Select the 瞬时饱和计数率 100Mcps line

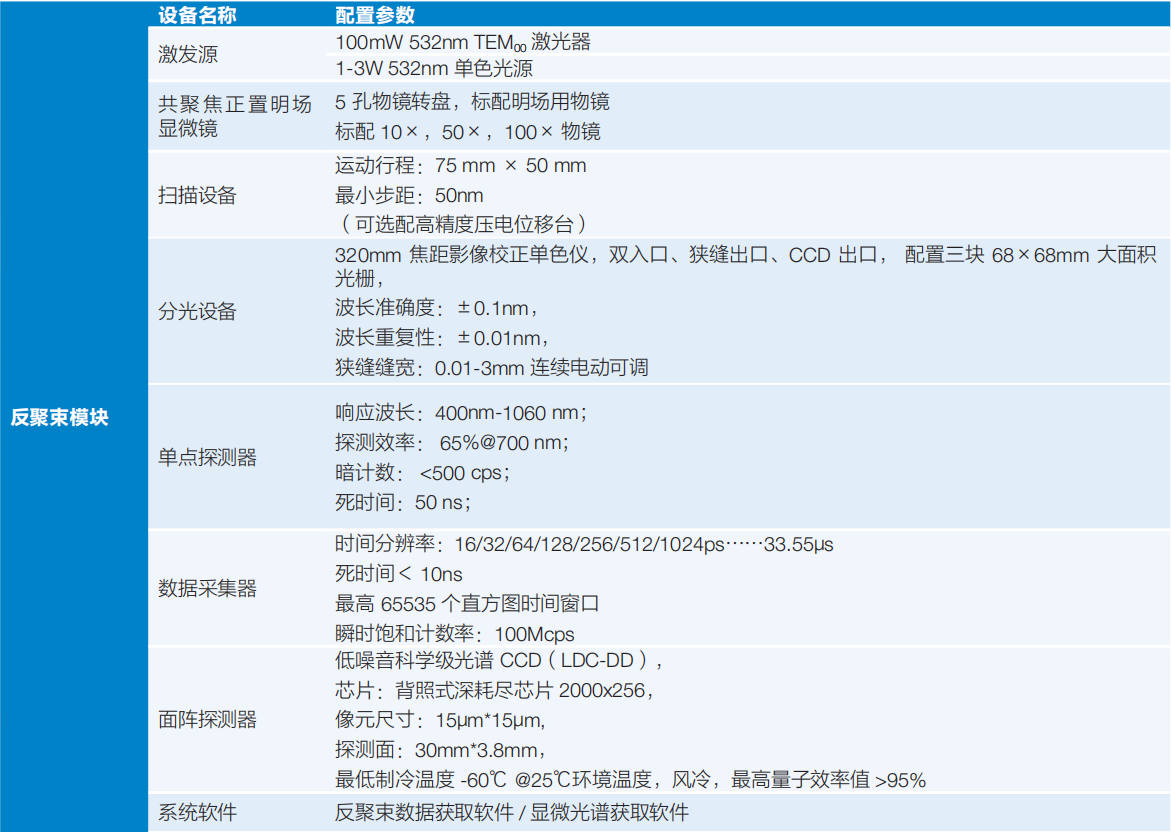[x=454, y=634]
